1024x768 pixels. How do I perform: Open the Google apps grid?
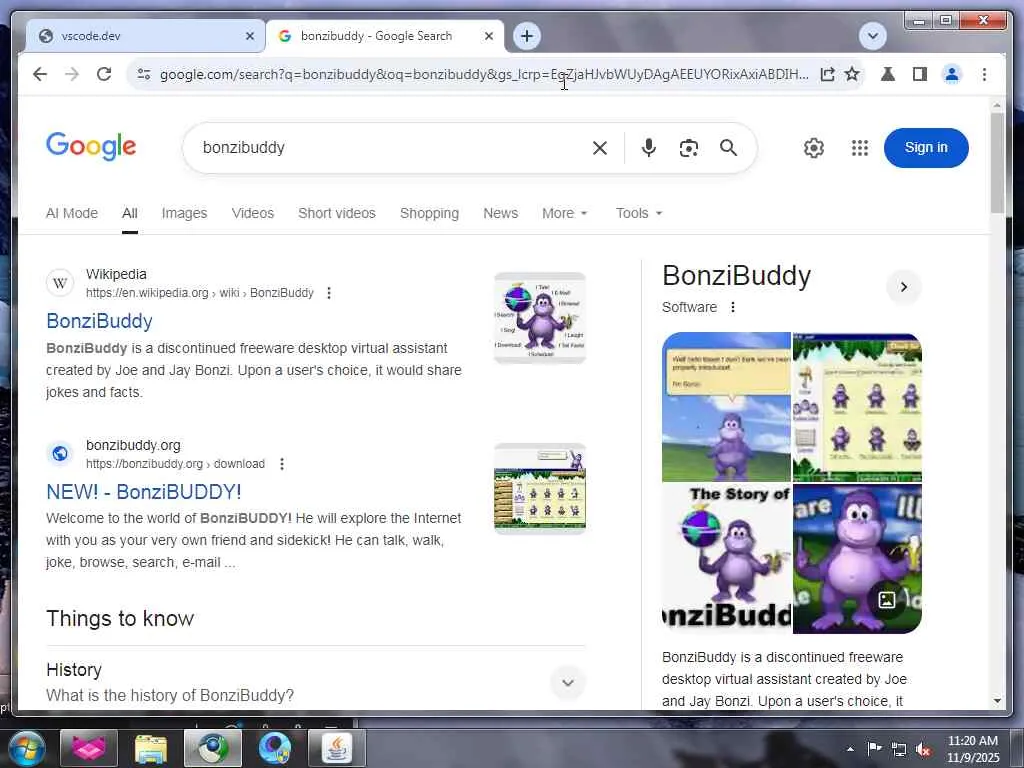click(x=859, y=148)
